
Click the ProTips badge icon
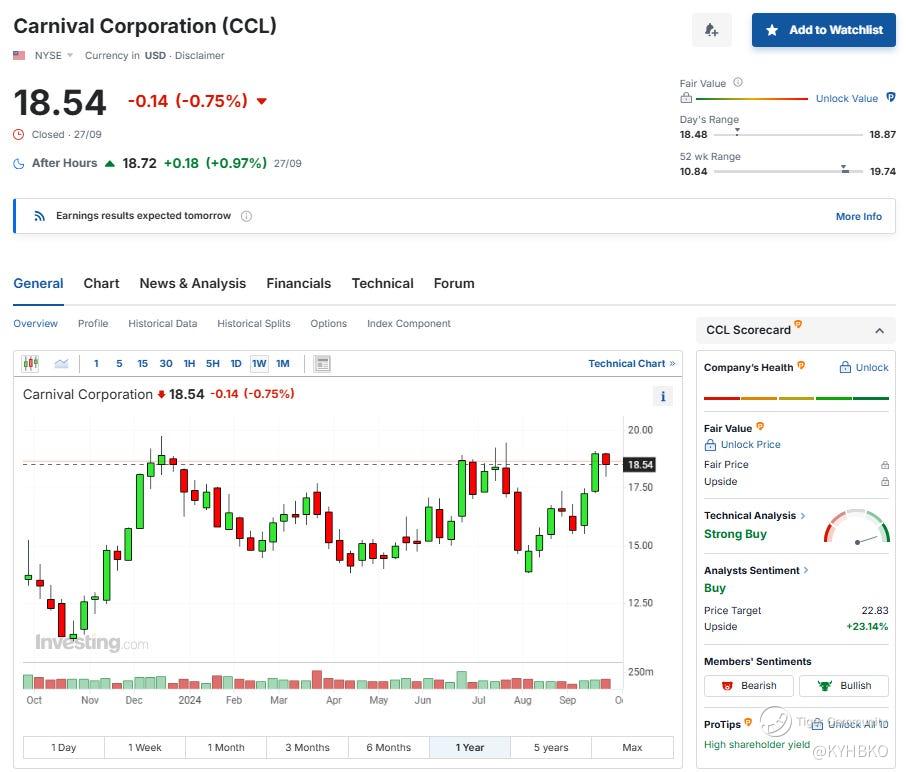748,722
